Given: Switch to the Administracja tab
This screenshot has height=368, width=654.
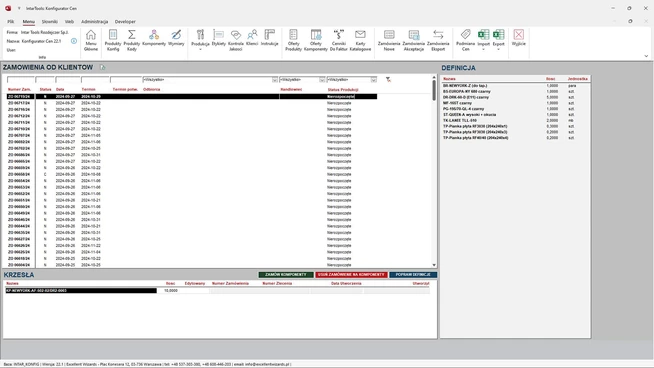Looking at the screenshot, I should (94, 21).
